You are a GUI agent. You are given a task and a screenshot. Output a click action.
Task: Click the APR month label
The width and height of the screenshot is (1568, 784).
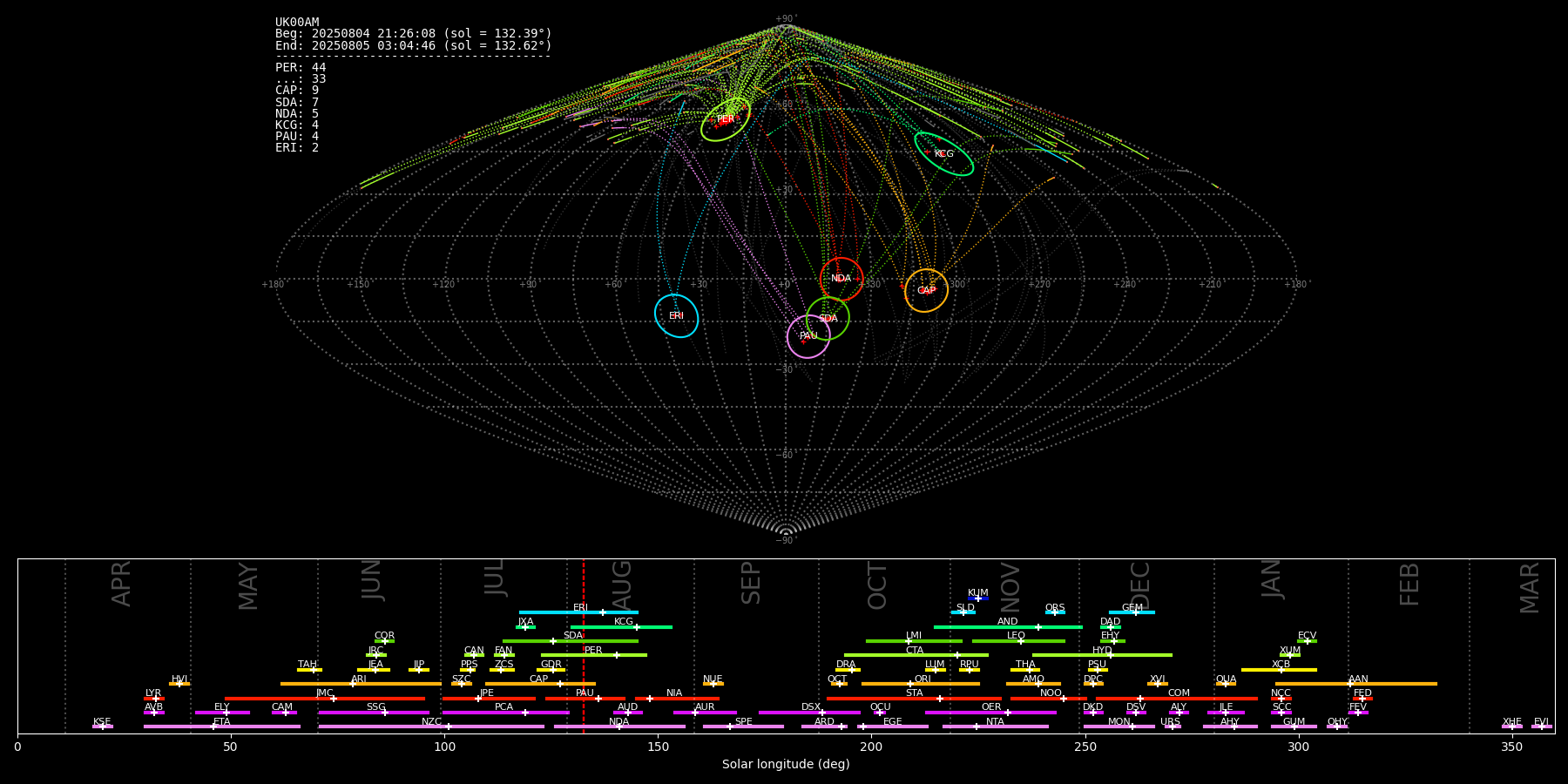121,584
